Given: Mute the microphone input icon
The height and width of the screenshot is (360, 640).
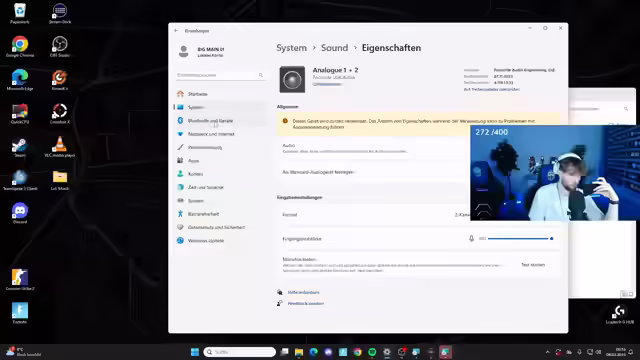Looking at the screenshot, I should pyautogui.click(x=471, y=238).
